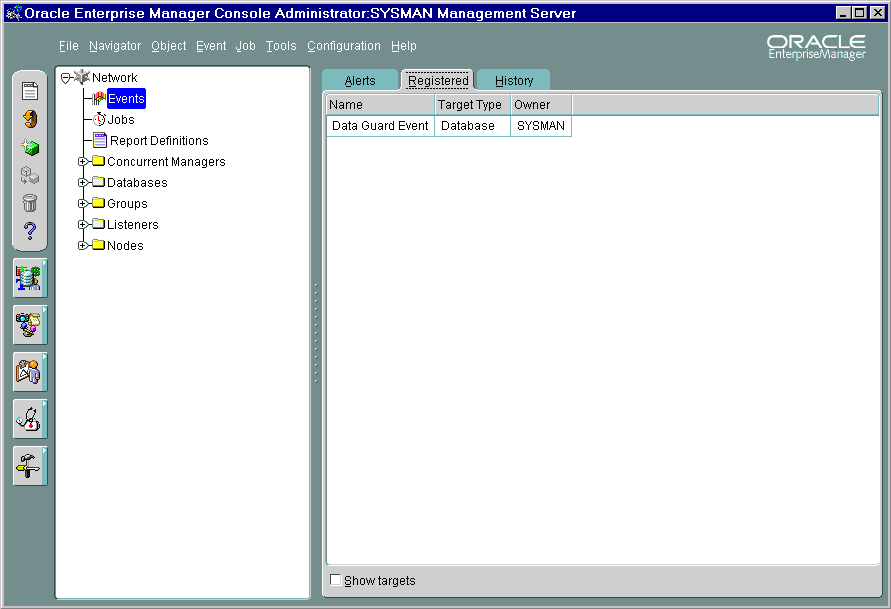The height and width of the screenshot is (609, 891).
Task: Open the Navigator menu
Action: pyautogui.click(x=115, y=46)
